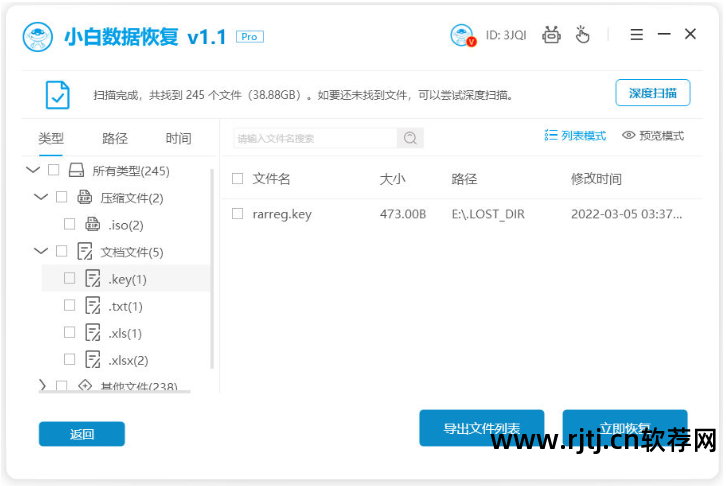
Task: Click the .key(1) file type icon
Action: pos(93,279)
